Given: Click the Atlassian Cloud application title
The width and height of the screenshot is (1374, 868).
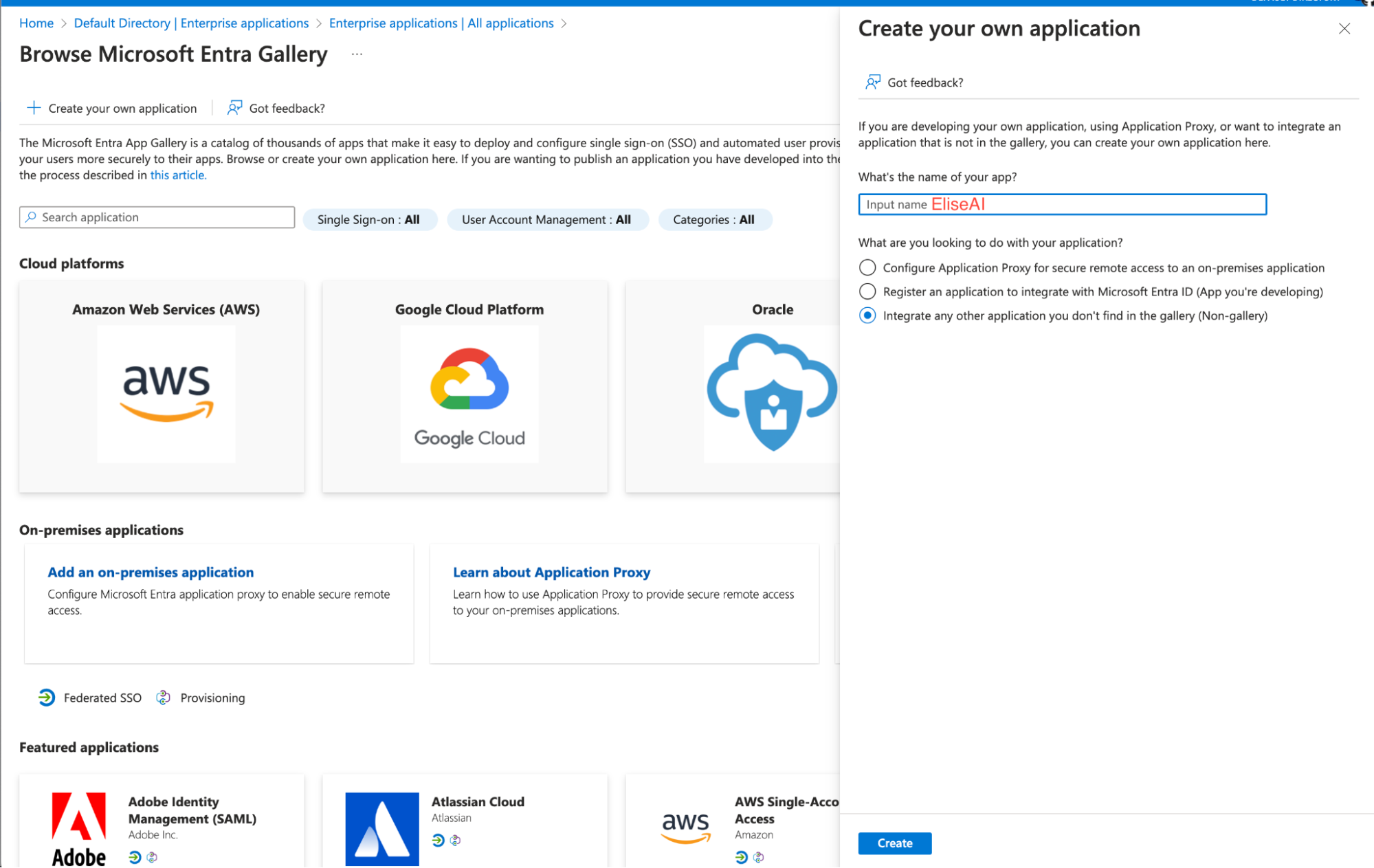Looking at the screenshot, I should (x=478, y=801).
